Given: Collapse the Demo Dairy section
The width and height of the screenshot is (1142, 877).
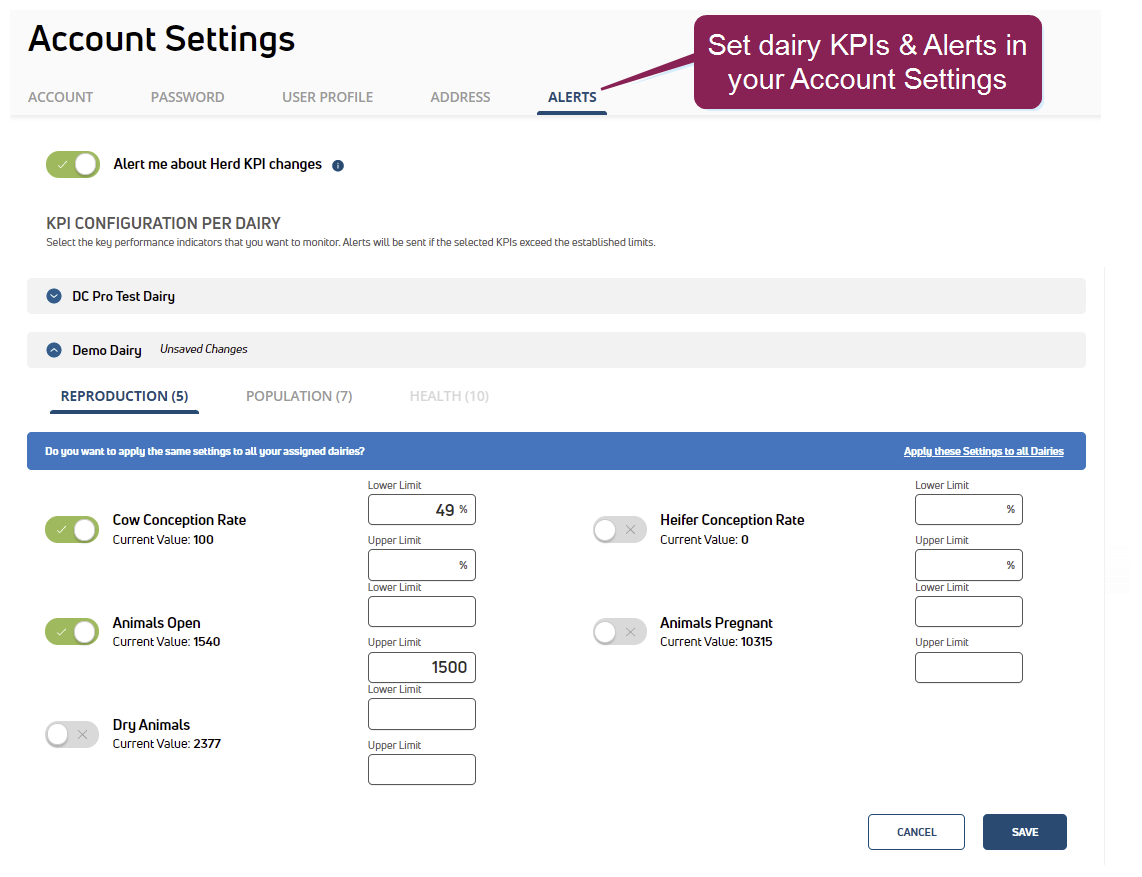Looking at the screenshot, I should (54, 350).
